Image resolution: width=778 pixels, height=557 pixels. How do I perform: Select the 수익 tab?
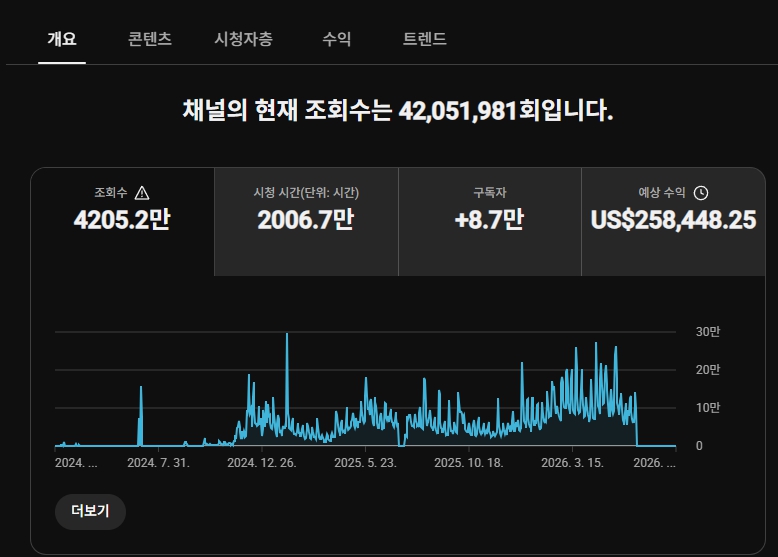pos(337,39)
